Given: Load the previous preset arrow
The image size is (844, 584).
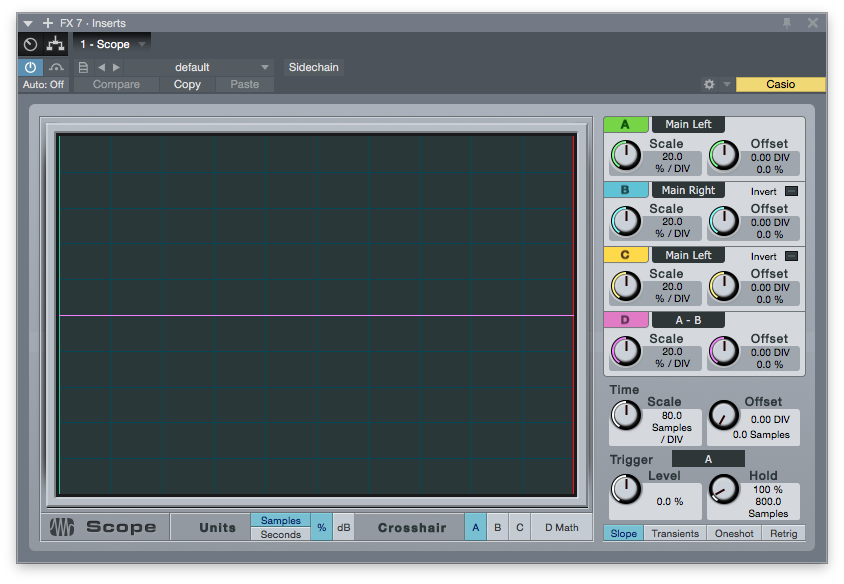Looking at the screenshot, I should 101,67.
